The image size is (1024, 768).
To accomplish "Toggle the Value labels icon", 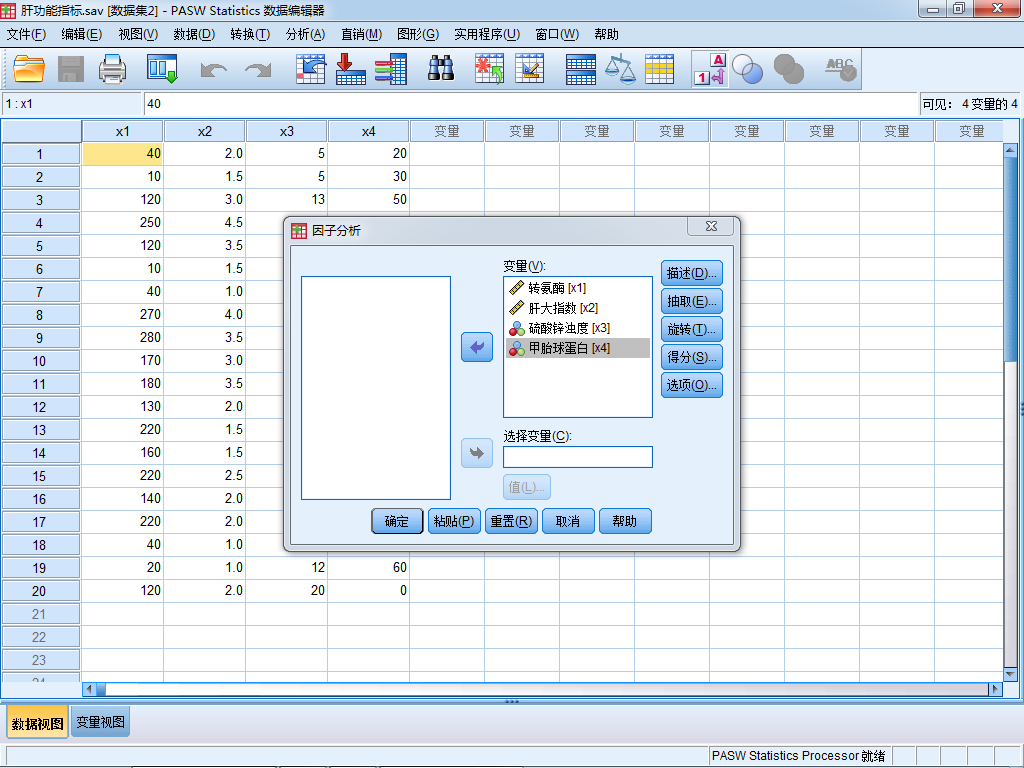I will pyautogui.click(x=710, y=69).
